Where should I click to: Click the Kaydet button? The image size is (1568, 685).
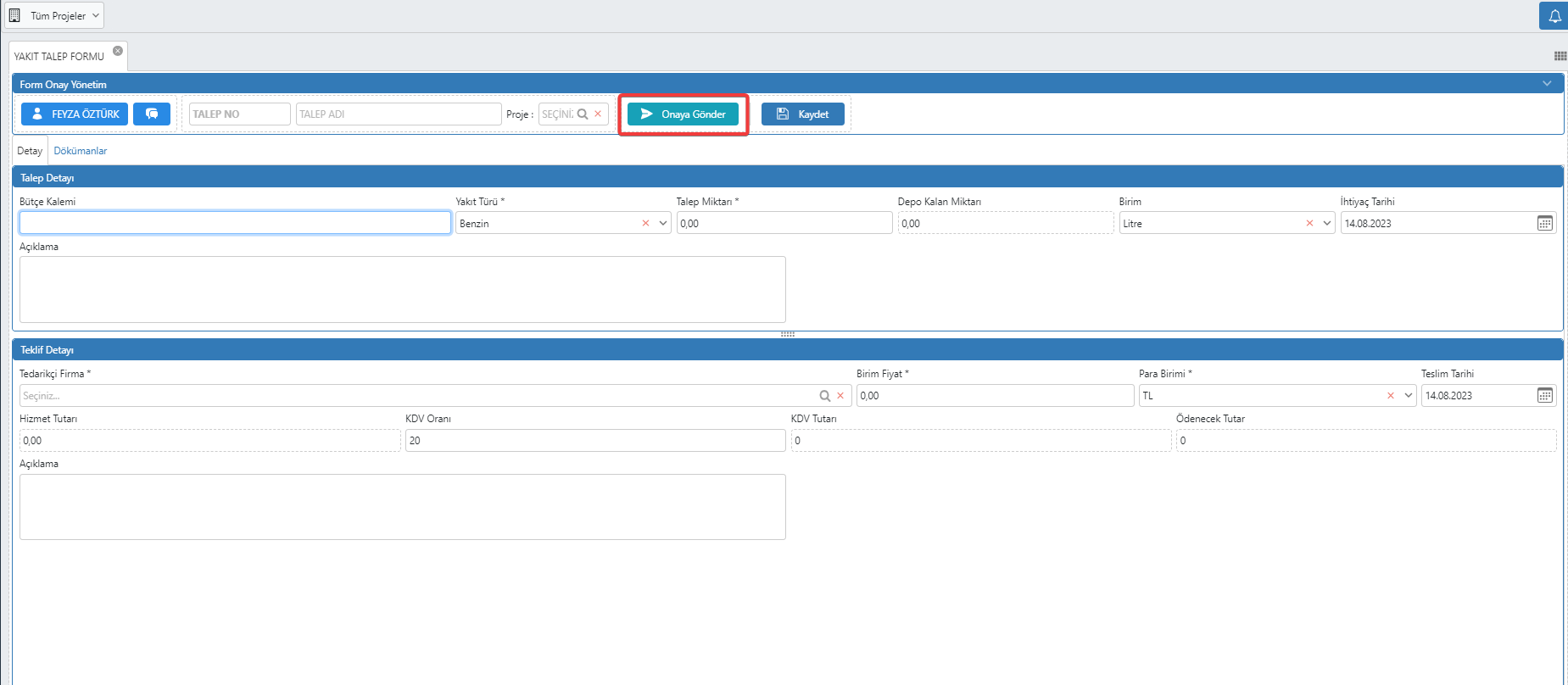point(802,114)
